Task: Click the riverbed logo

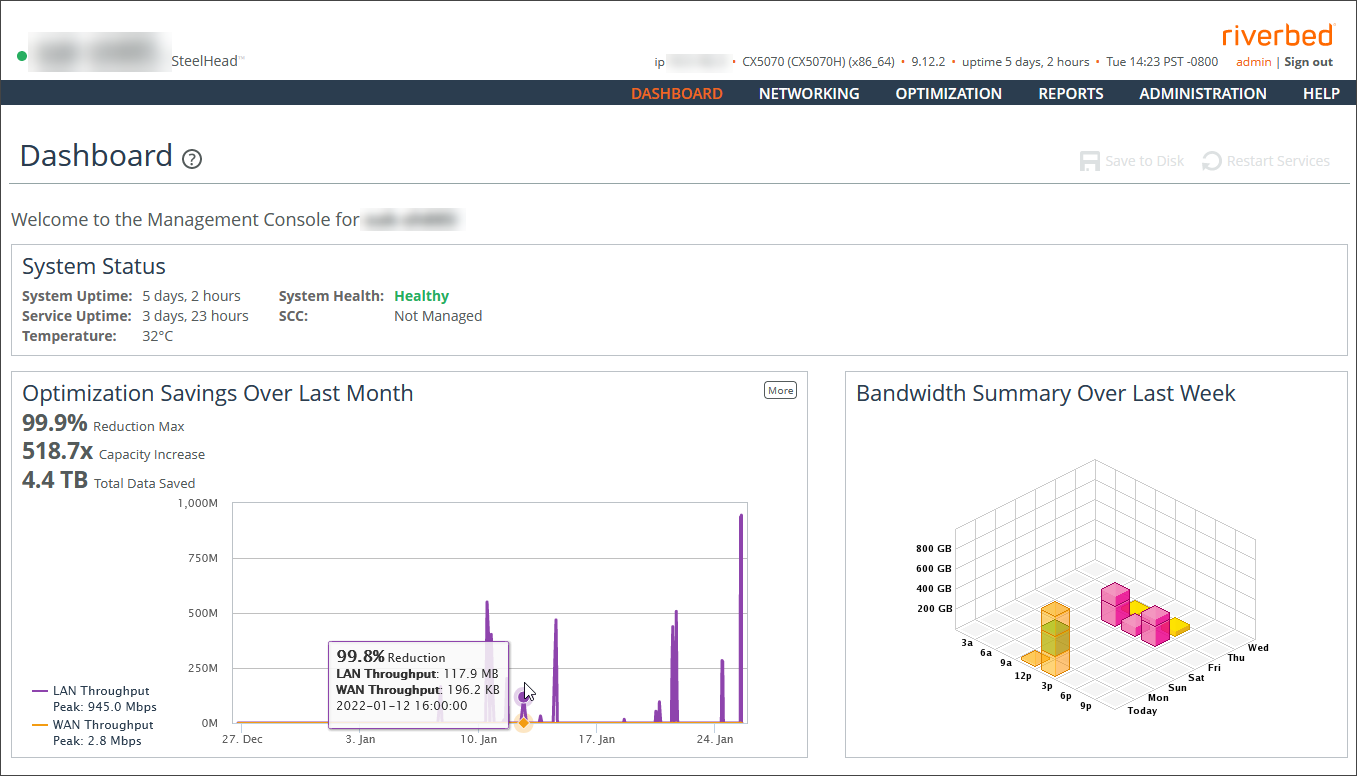Action: click(1277, 35)
